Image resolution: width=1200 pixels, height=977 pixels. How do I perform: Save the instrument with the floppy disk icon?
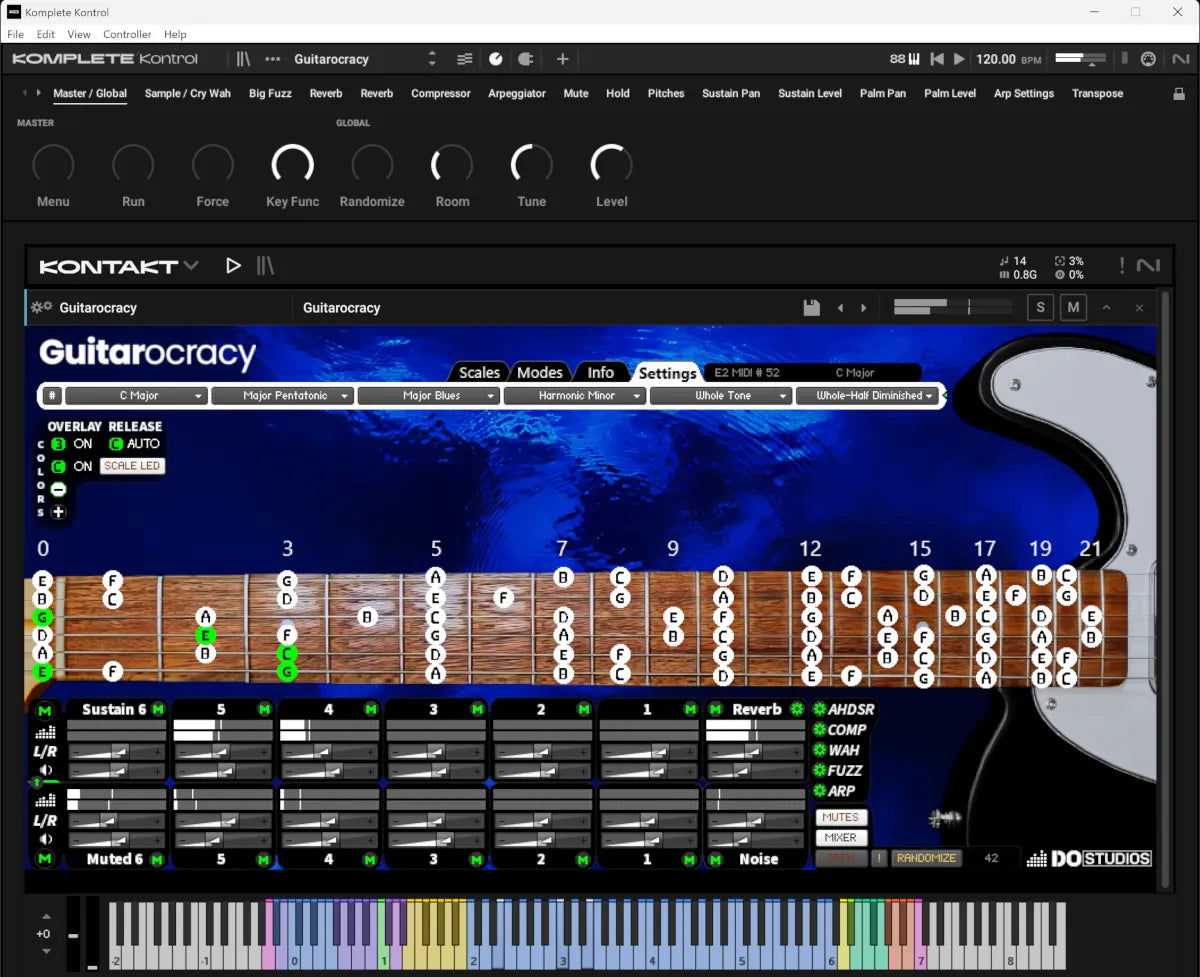coord(812,308)
